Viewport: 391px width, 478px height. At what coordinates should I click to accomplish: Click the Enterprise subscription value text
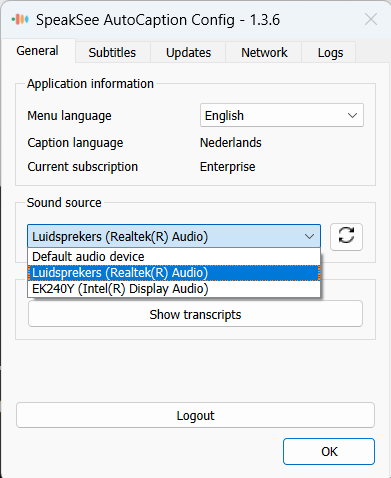(228, 167)
